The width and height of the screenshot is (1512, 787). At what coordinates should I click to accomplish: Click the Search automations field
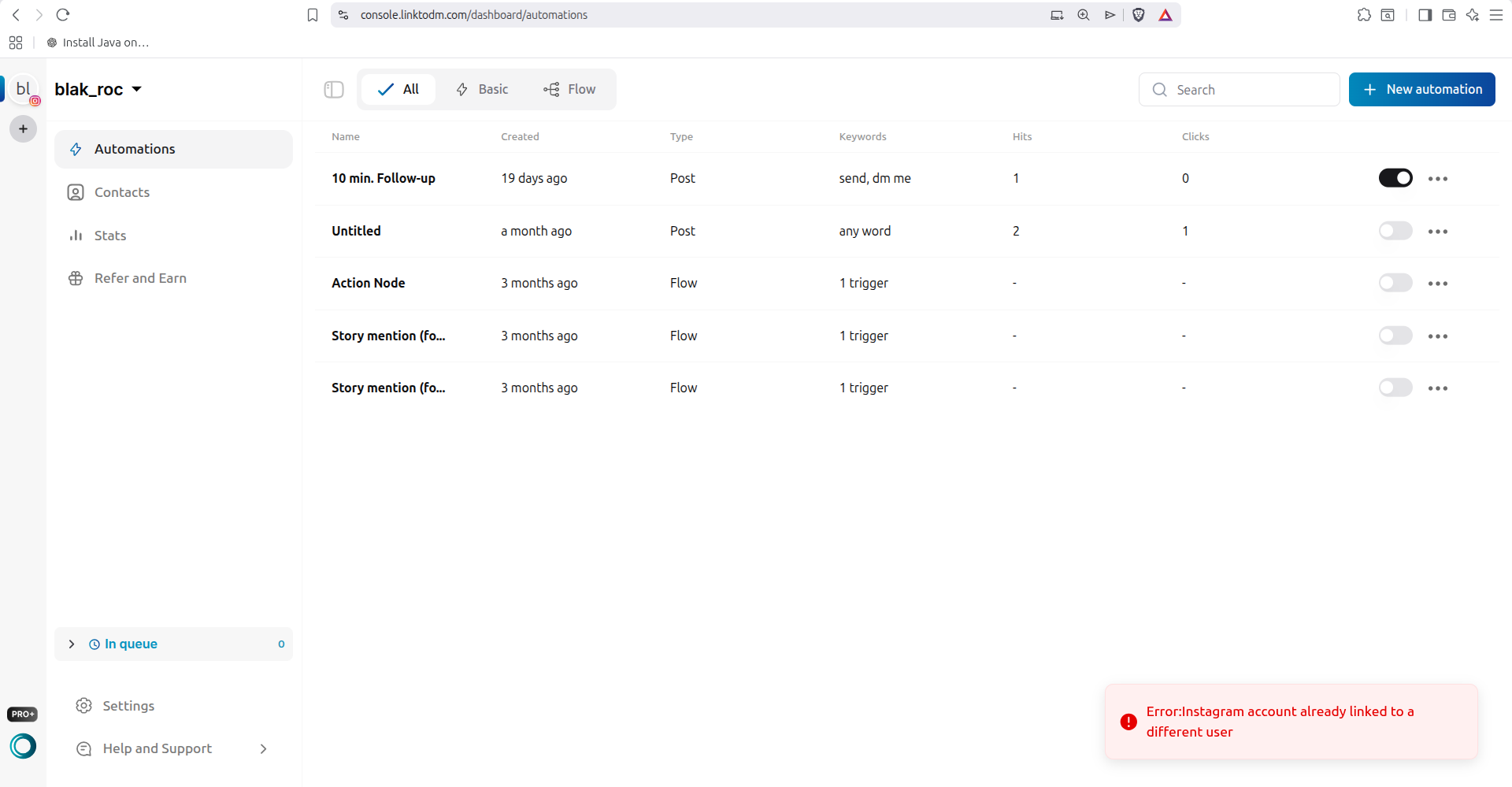1239,90
